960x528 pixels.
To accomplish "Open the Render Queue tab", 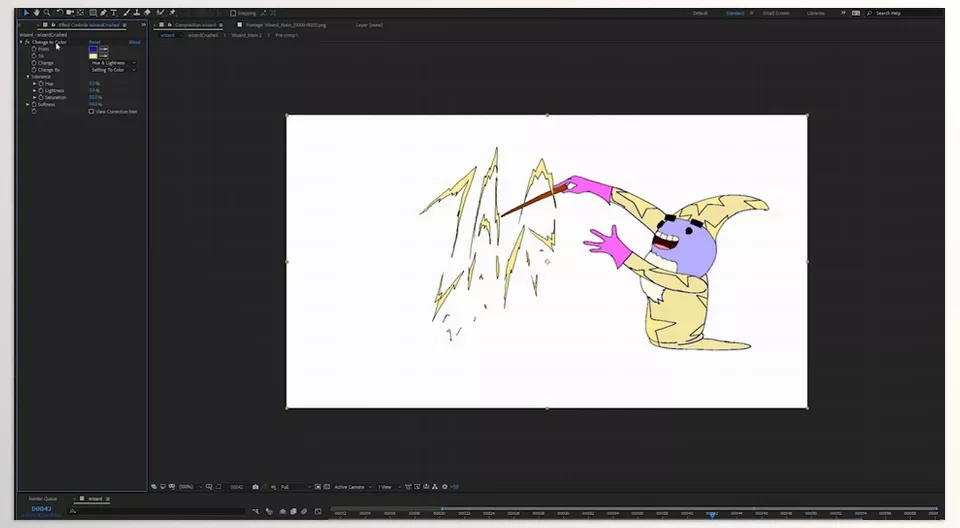I will coord(43,499).
